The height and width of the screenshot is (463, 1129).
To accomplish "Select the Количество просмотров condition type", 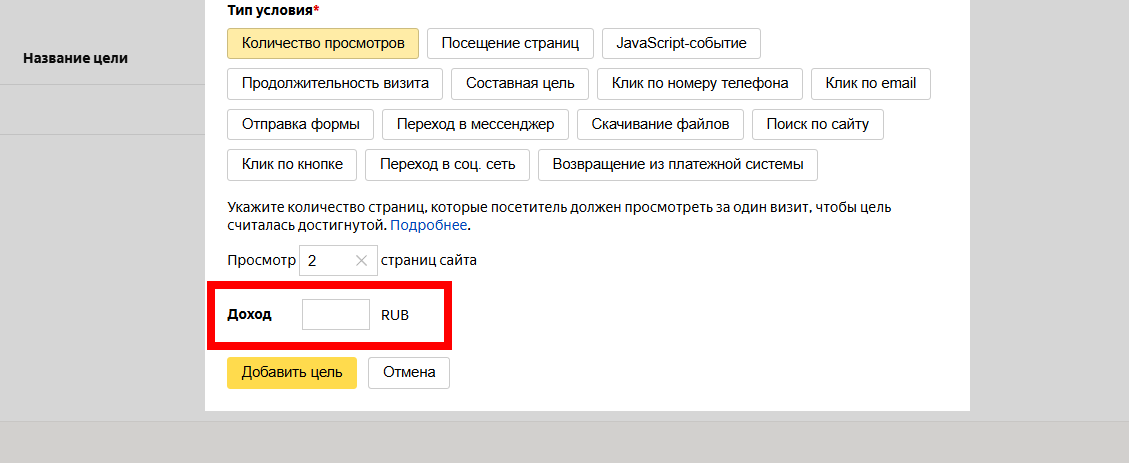I will [x=323, y=44].
